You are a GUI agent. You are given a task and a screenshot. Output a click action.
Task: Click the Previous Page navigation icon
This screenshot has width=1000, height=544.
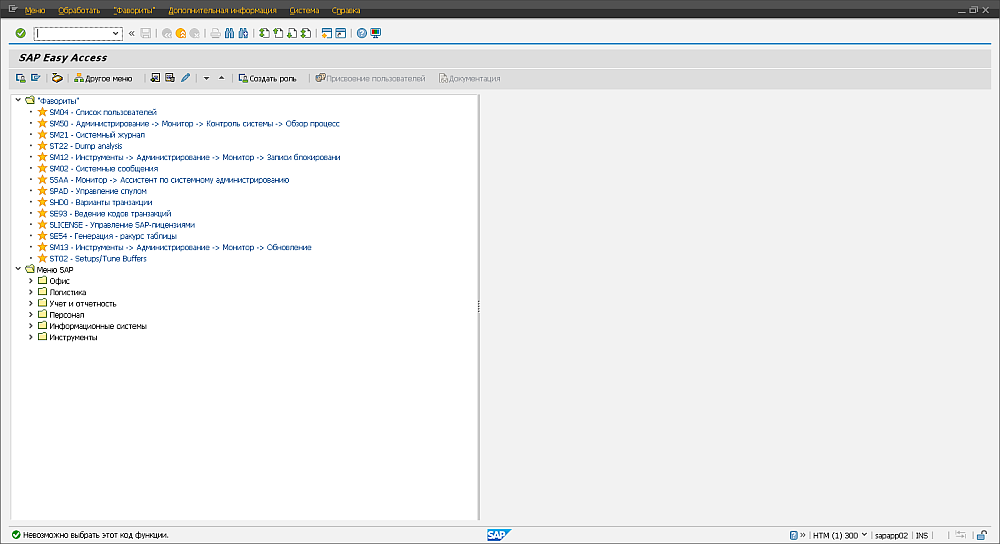click(278, 33)
